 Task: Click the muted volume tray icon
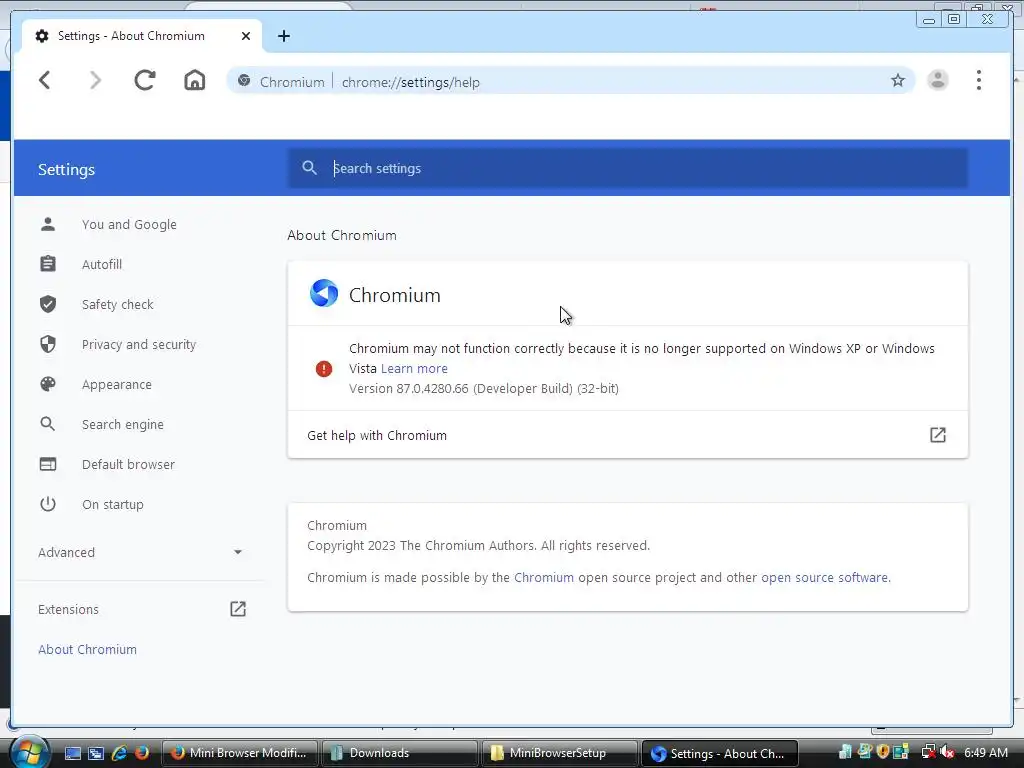pyautogui.click(x=948, y=753)
